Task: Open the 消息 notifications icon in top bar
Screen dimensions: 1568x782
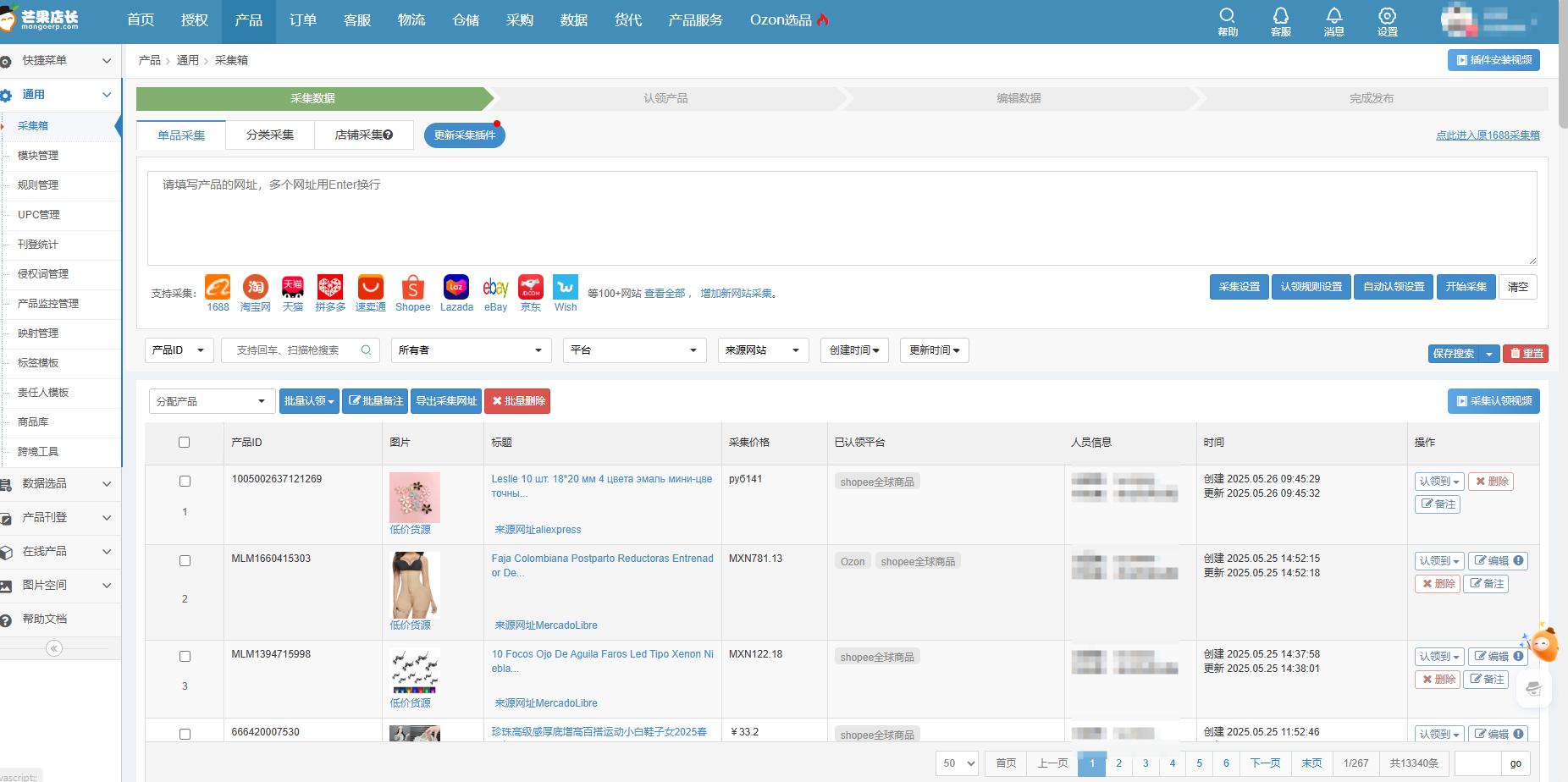Action: 1333,20
